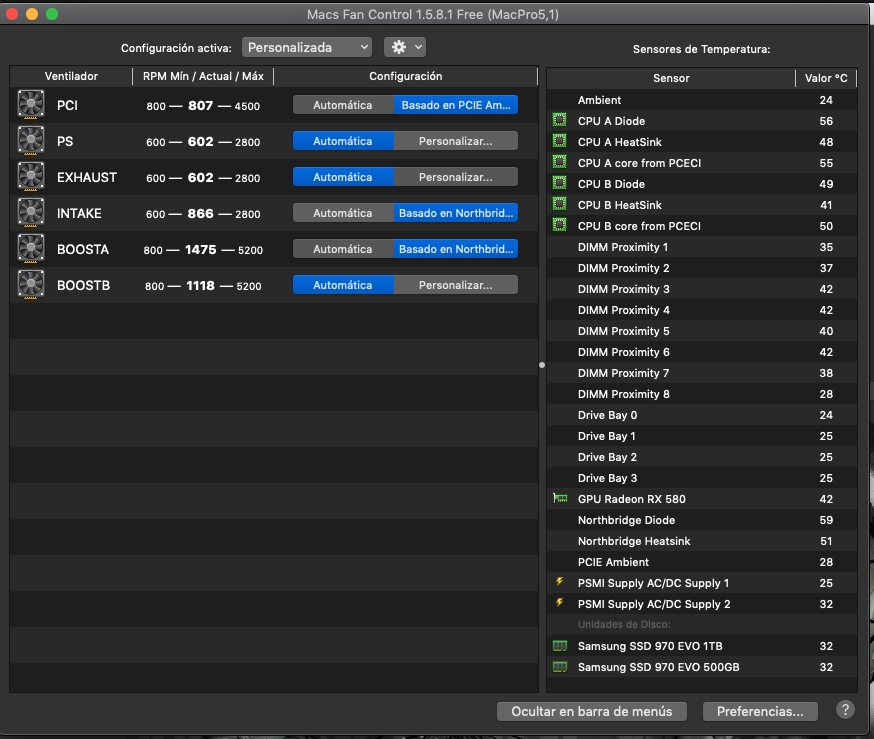Open the Personalizada configuration dropdown

click(306, 47)
